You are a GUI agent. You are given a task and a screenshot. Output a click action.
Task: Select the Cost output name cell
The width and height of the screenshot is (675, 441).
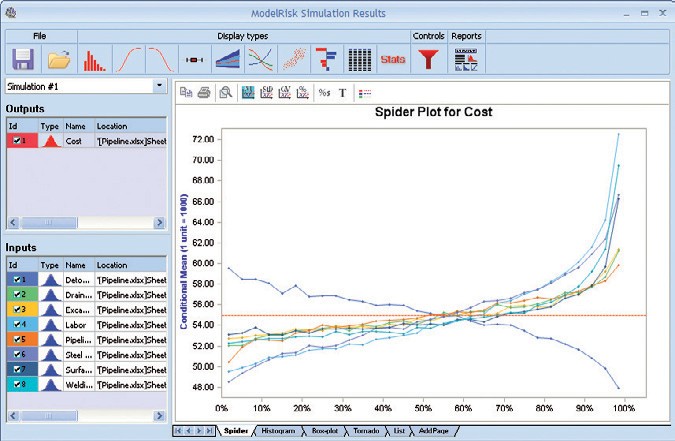78,141
